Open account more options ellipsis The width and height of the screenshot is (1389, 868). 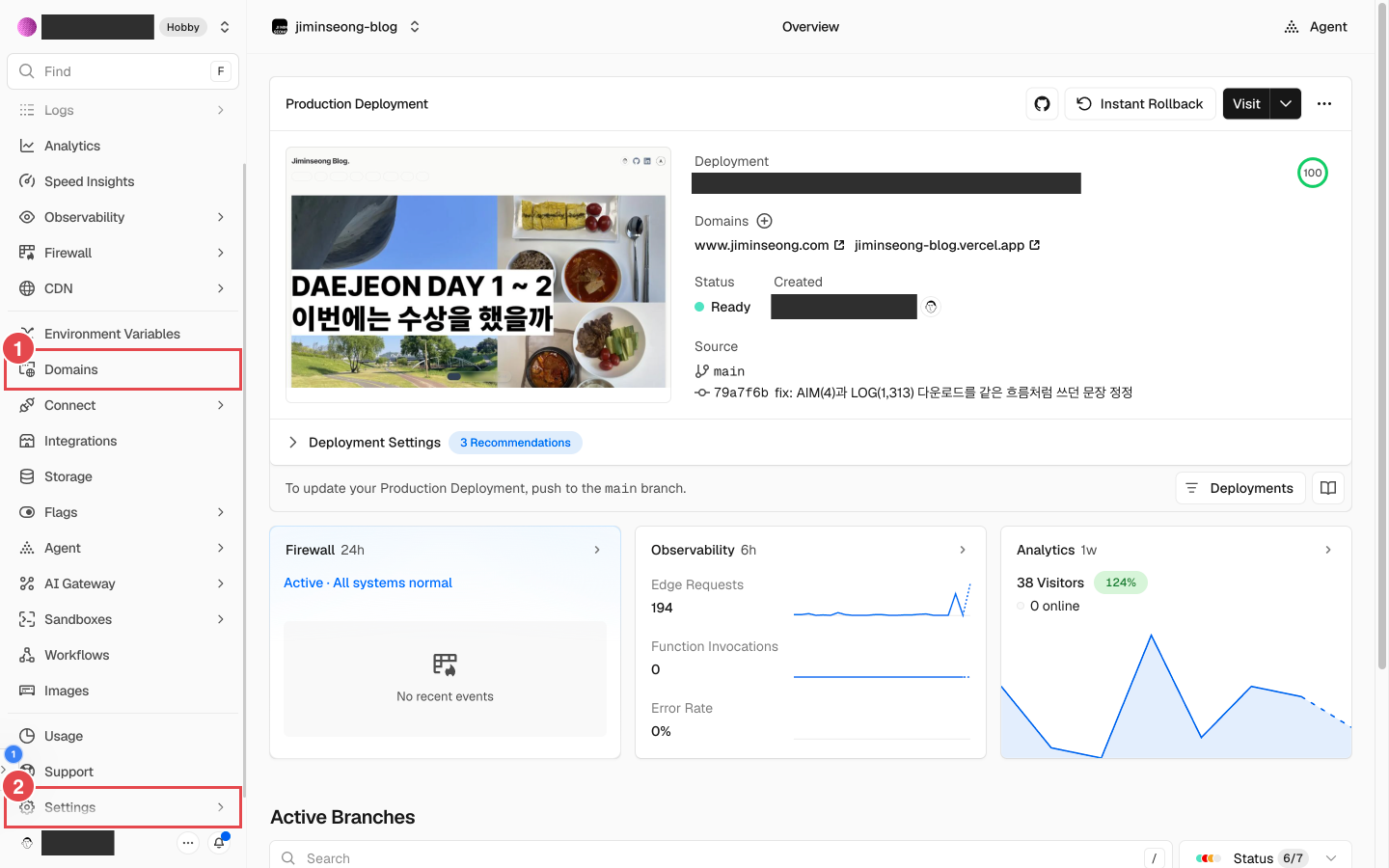pos(188,843)
